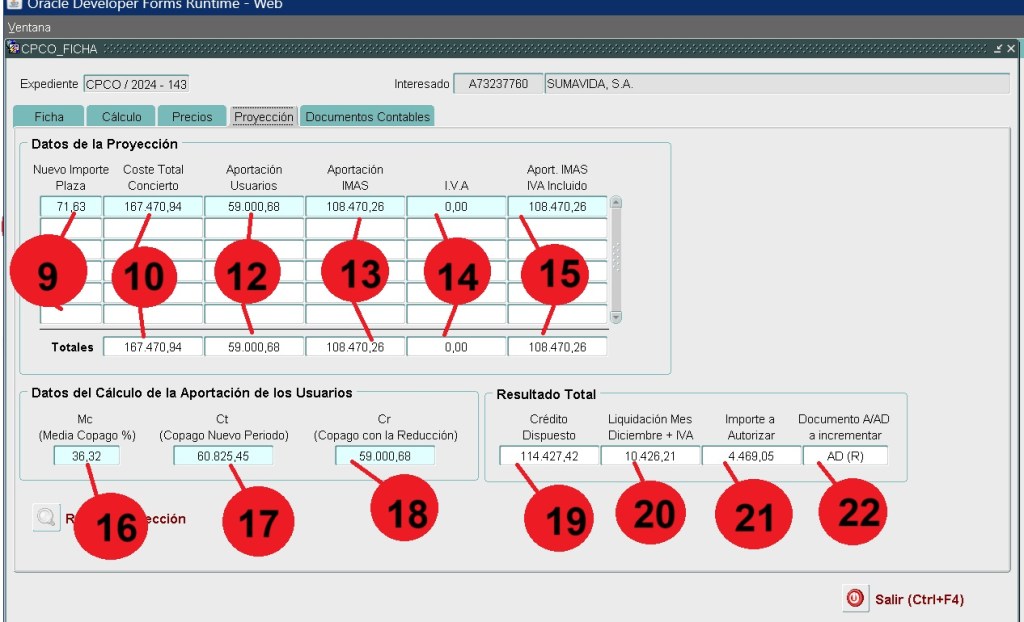
Task: Open the Ventana menu
Action: click(x=29, y=27)
